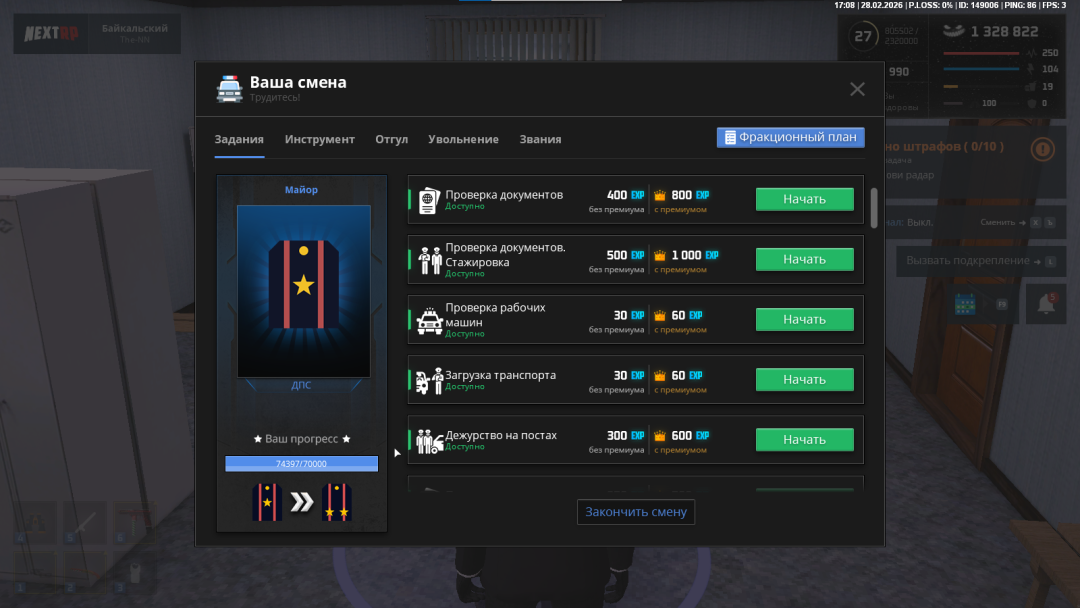This screenshot has height=608, width=1080.
Task: Click the Загрузка транспорта task icon
Action: [x=429, y=380]
